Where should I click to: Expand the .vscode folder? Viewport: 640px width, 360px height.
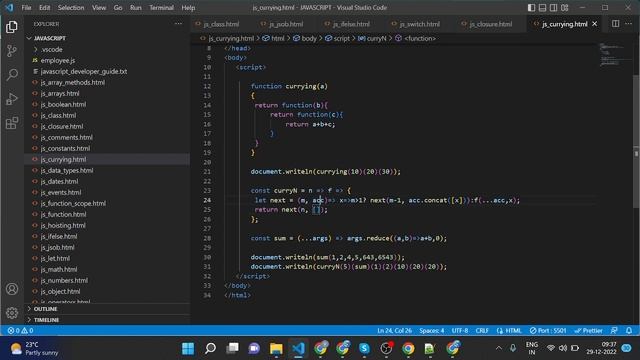pos(52,49)
